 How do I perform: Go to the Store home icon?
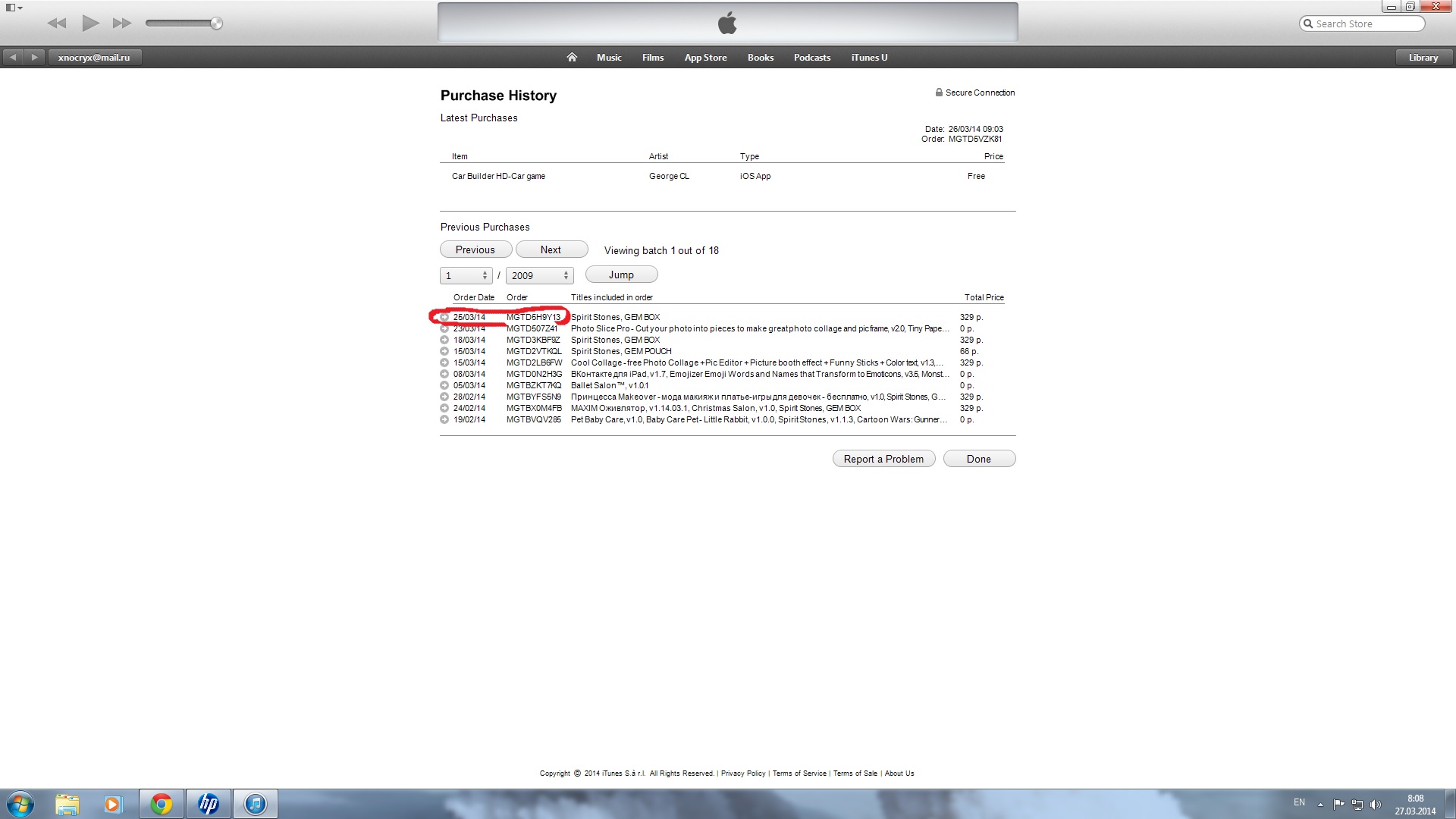click(572, 58)
